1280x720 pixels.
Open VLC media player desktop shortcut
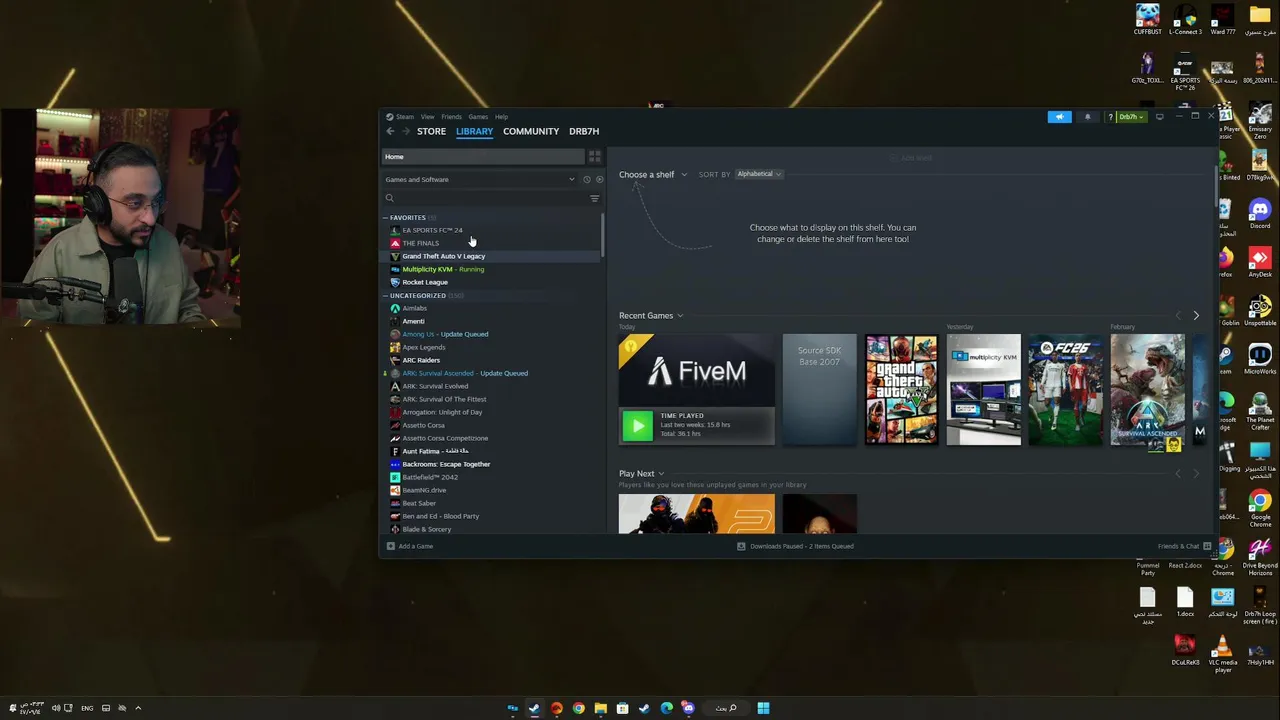1222,655
